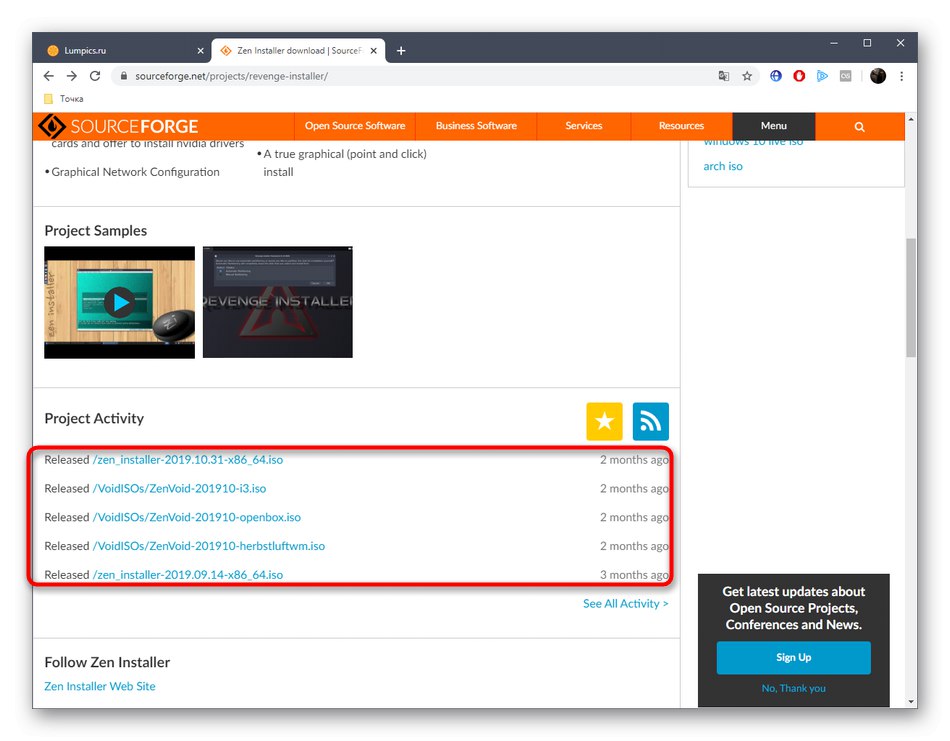Click the Sign Up button
The image size is (950, 741).
794,657
